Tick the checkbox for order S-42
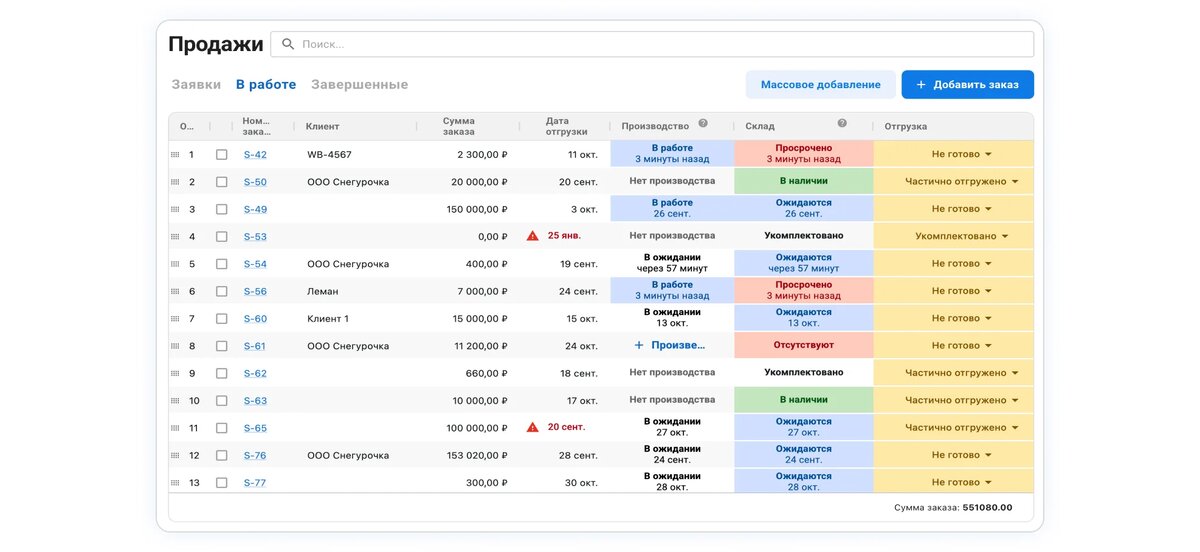The width and height of the screenshot is (1200, 552). click(222, 155)
